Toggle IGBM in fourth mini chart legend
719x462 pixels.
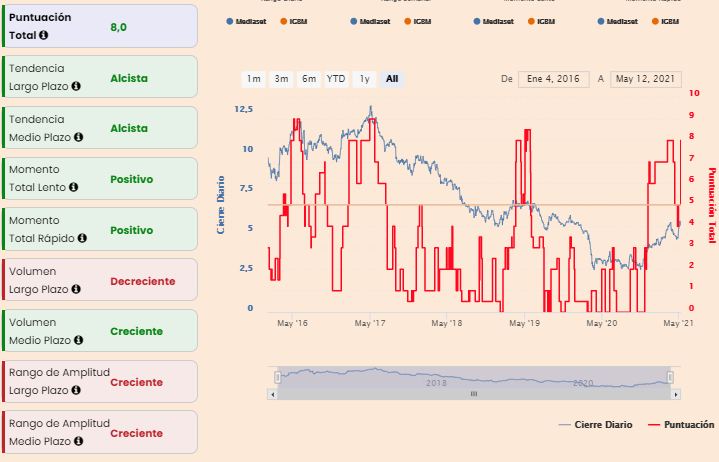[x=665, y=22]
